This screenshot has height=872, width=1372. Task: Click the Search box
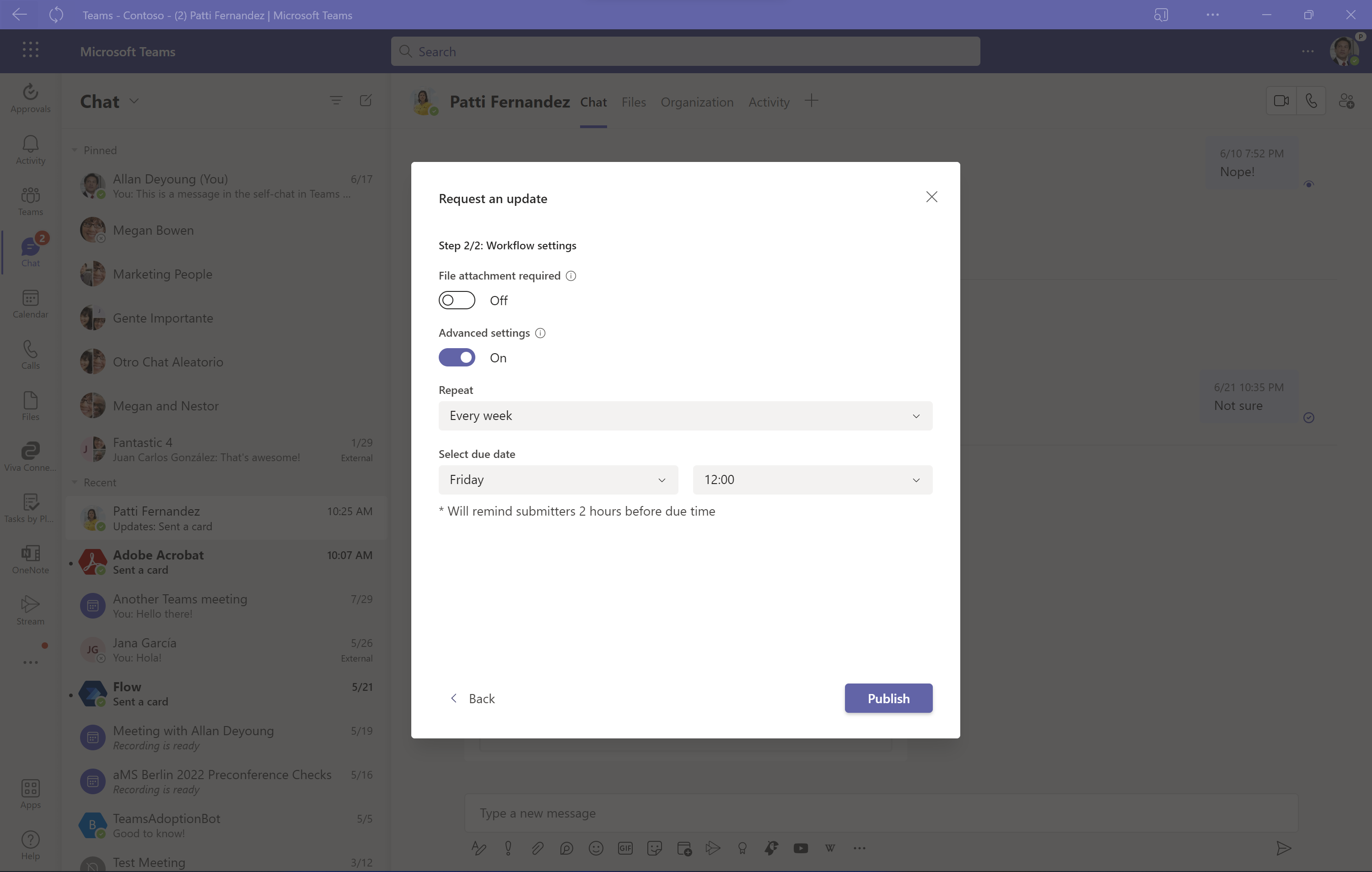[x=685, y=51]
